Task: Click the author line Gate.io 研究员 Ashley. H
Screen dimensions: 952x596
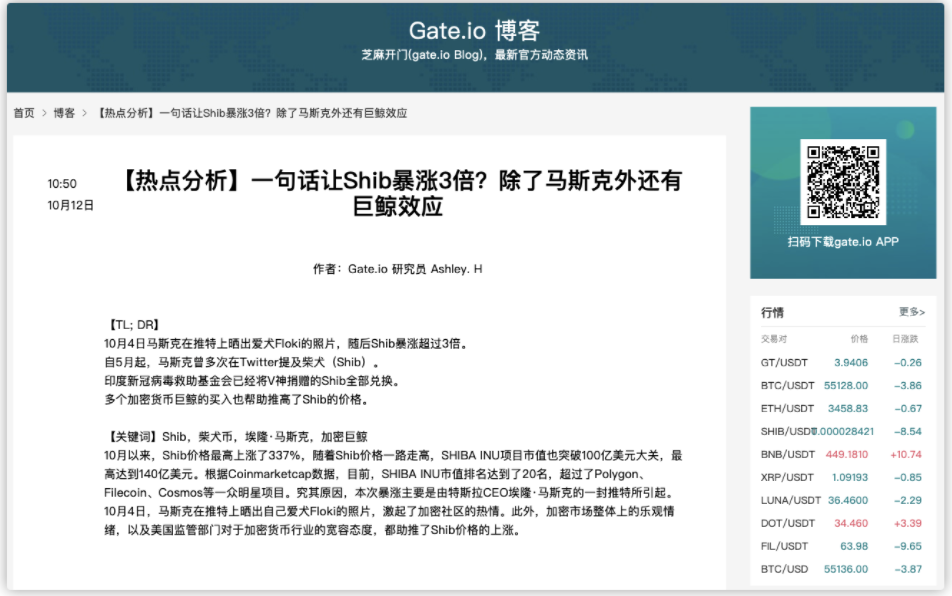Action: [x=397, y=269]
